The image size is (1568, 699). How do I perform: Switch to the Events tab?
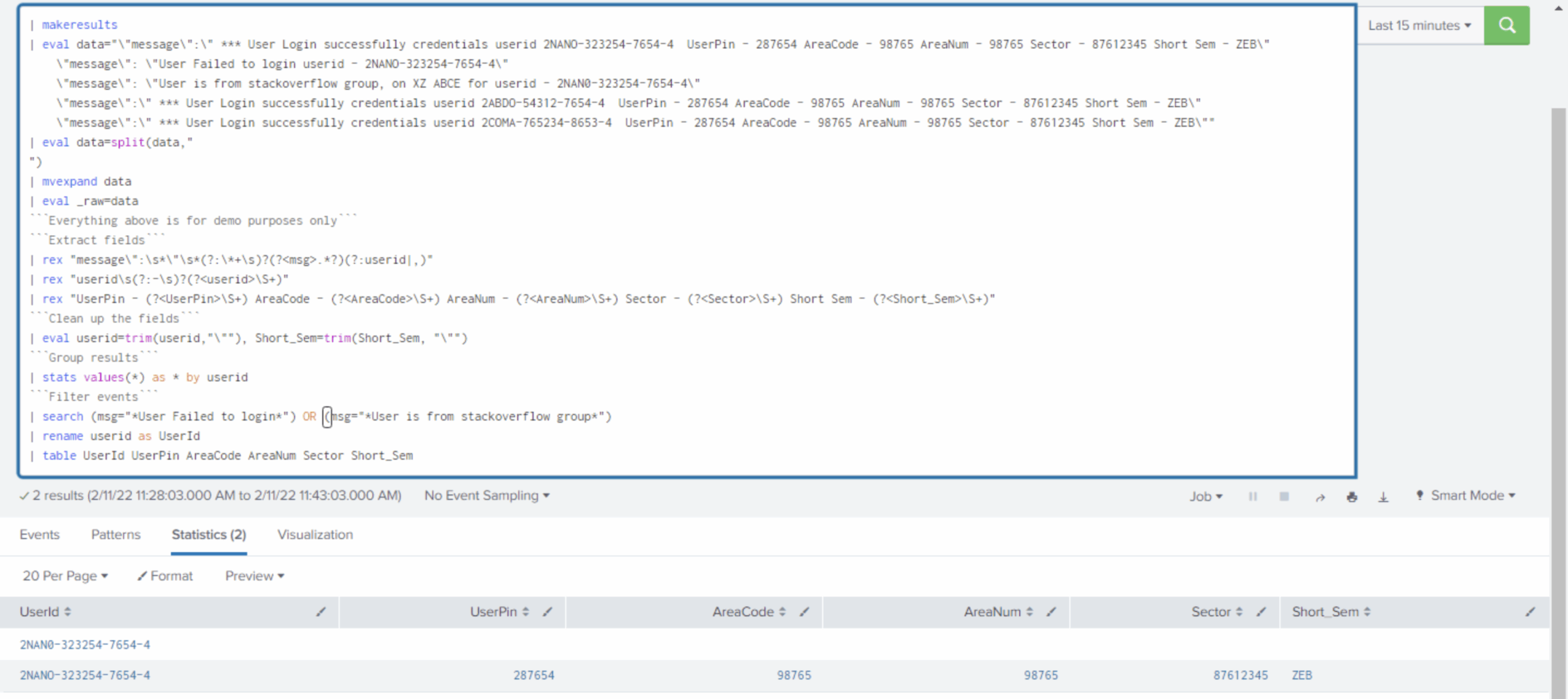click(x=39, y=534)
